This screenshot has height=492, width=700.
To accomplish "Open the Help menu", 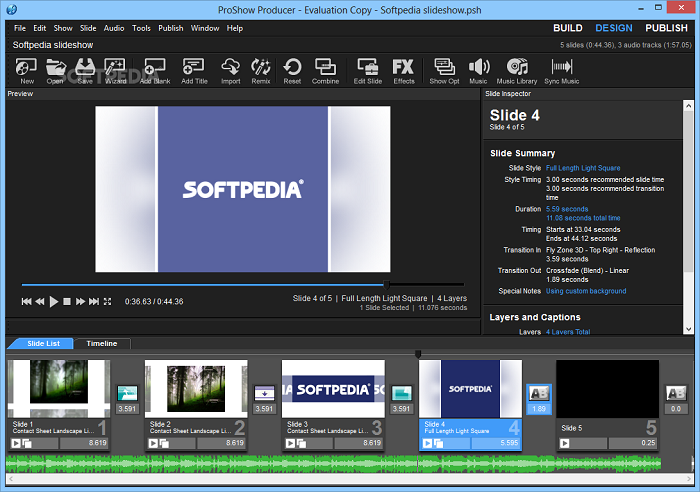I will 234,28.
